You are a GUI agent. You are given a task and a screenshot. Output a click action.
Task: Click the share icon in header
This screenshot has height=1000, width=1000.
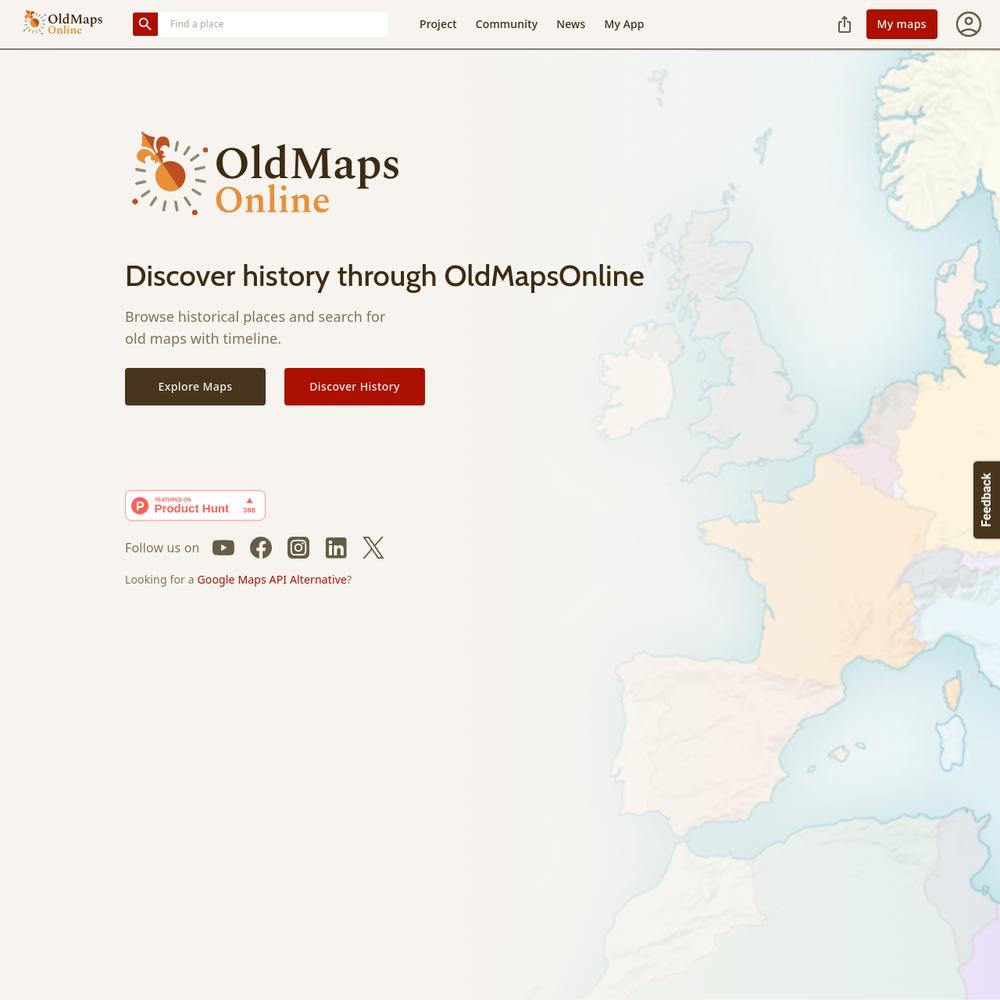[x=844, y=24]
